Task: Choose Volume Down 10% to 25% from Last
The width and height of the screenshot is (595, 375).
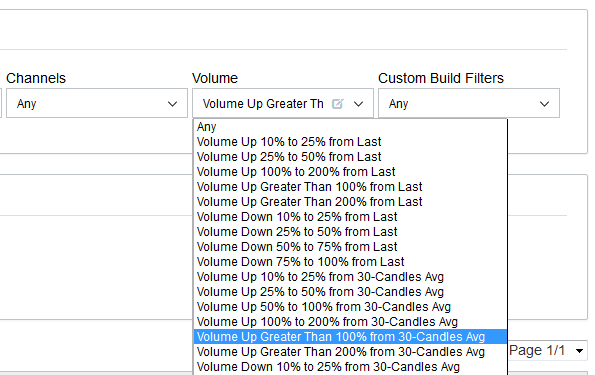Action: coord(350,217)
